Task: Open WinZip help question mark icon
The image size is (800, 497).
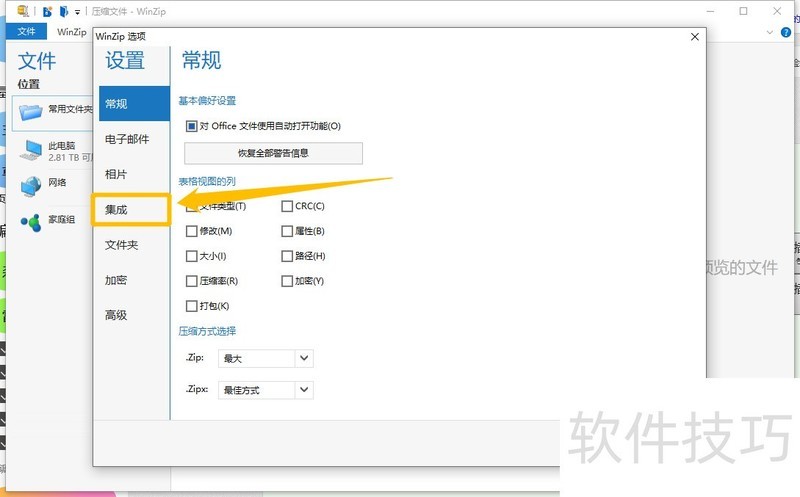Action: [786, 32]
